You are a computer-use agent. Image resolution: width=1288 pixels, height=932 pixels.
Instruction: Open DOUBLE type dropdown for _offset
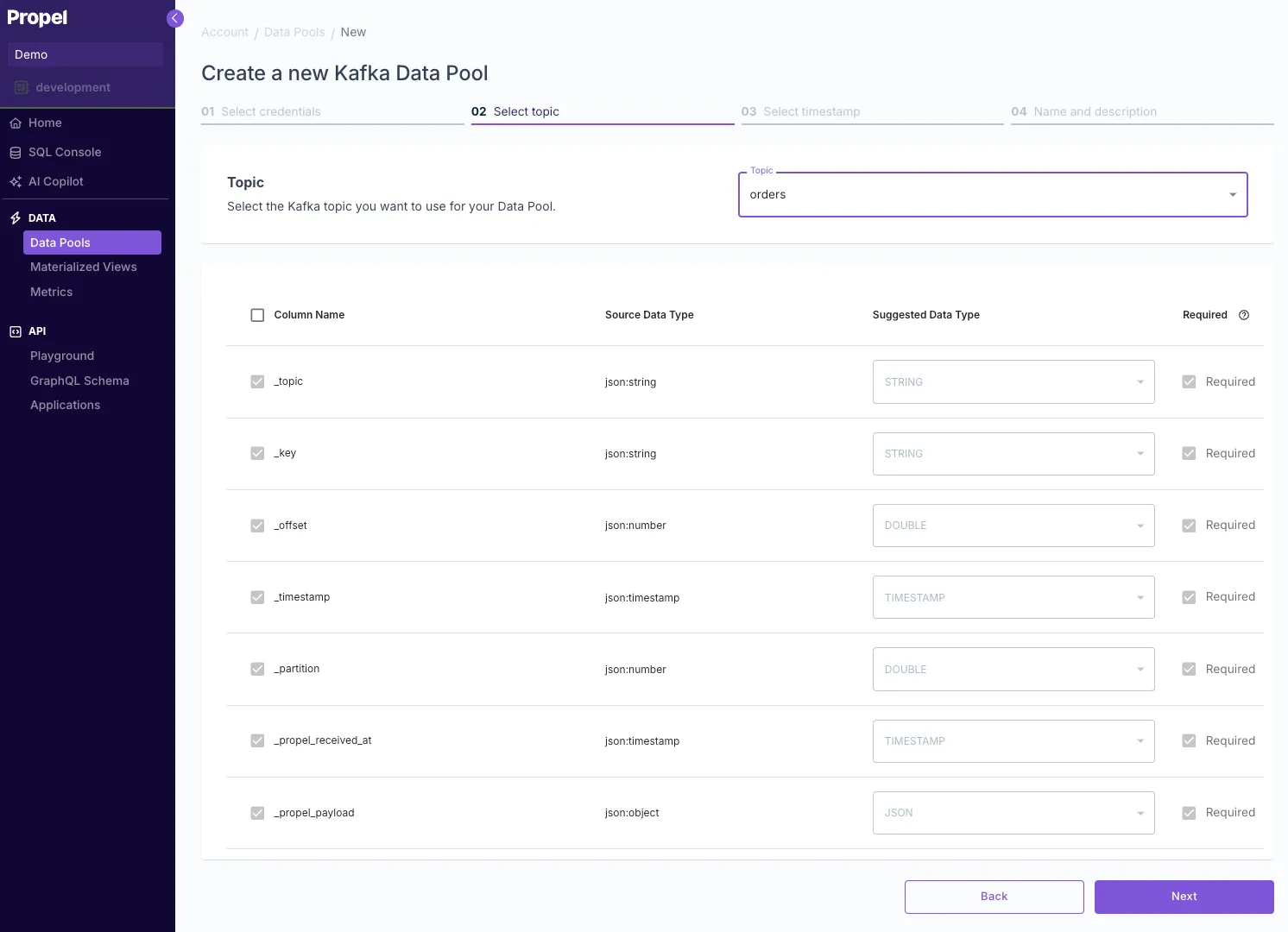(x=1013, y=526)
